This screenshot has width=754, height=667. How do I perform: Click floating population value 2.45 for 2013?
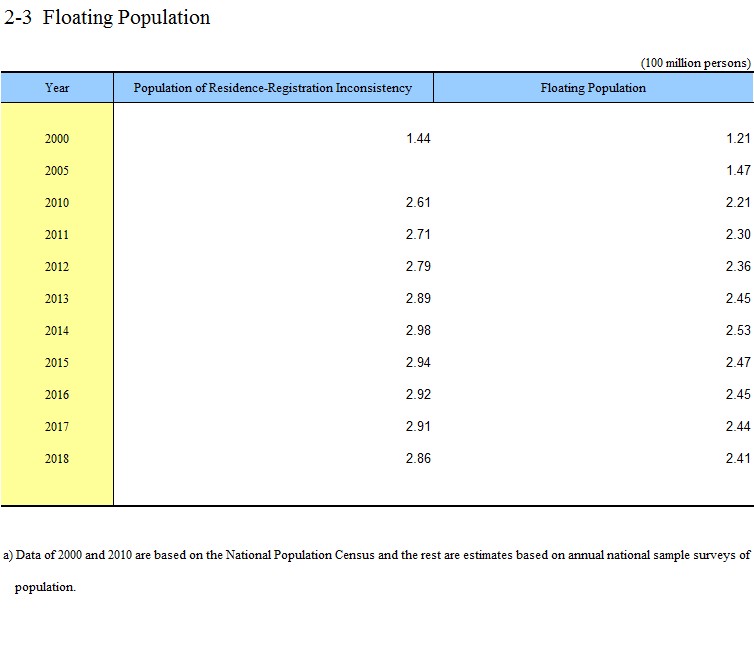click(x=738, y=299)
